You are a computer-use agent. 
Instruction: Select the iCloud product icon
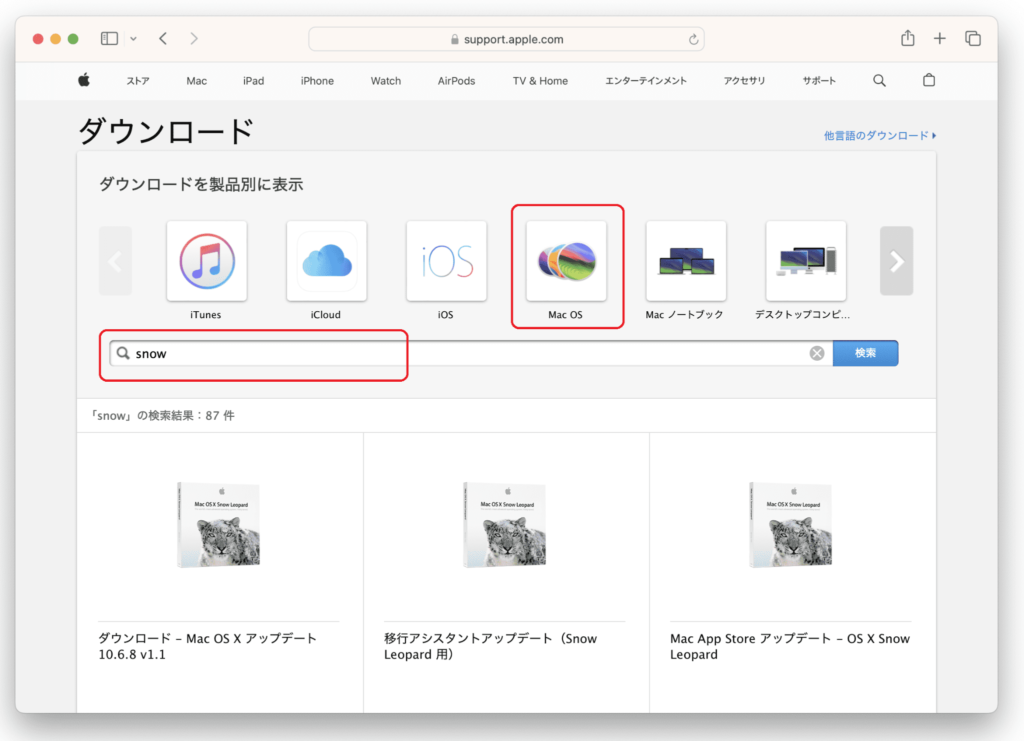click(327, 261)
